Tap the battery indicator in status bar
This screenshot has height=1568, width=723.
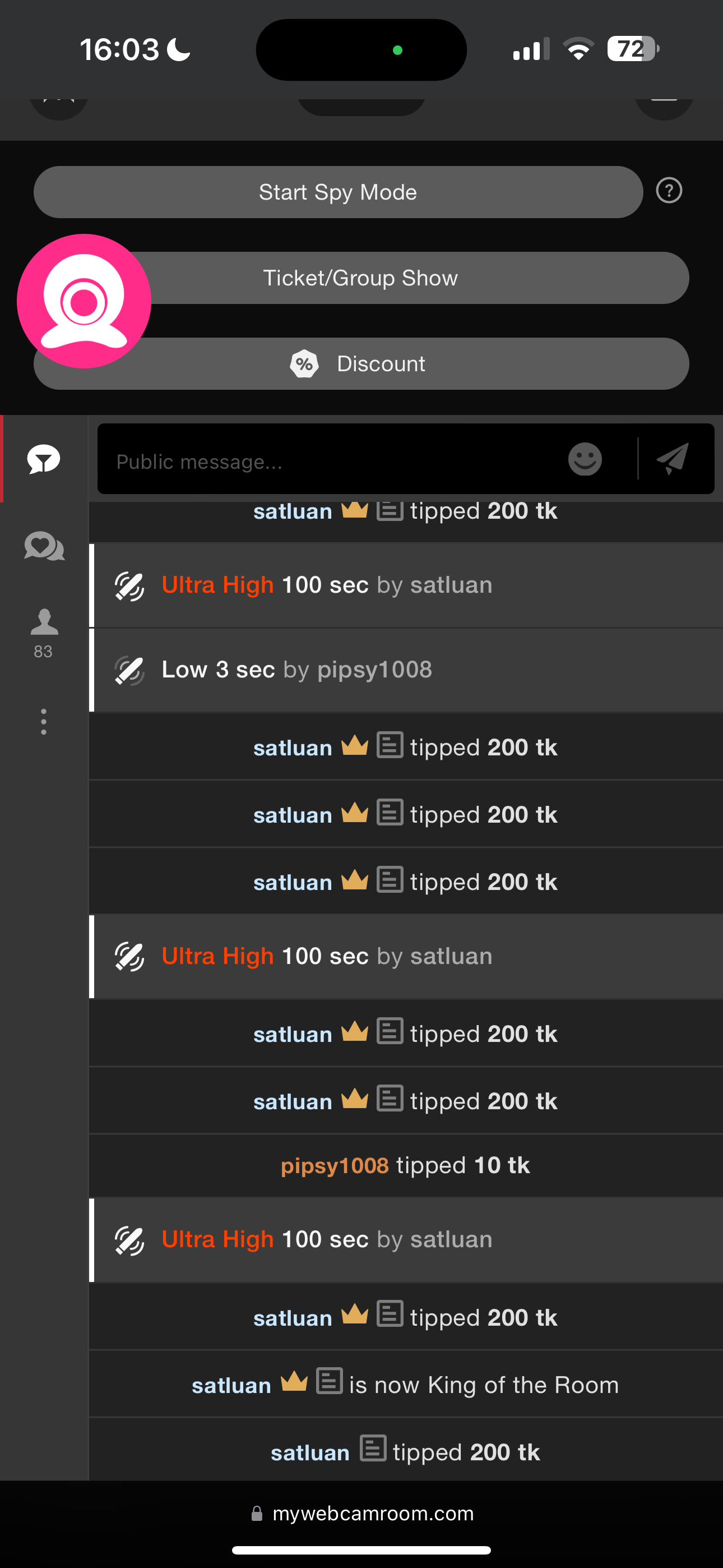pos(633,49)
